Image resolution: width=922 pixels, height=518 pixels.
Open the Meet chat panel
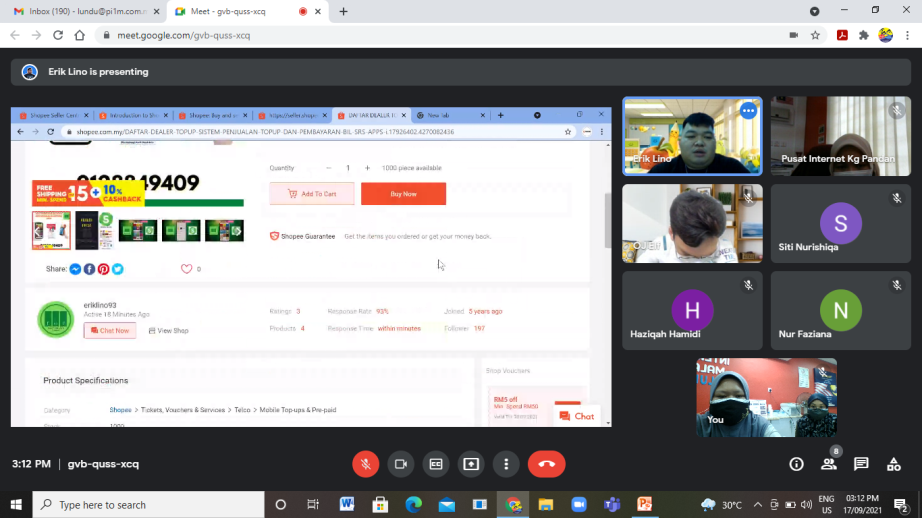[x=861, y=464]
